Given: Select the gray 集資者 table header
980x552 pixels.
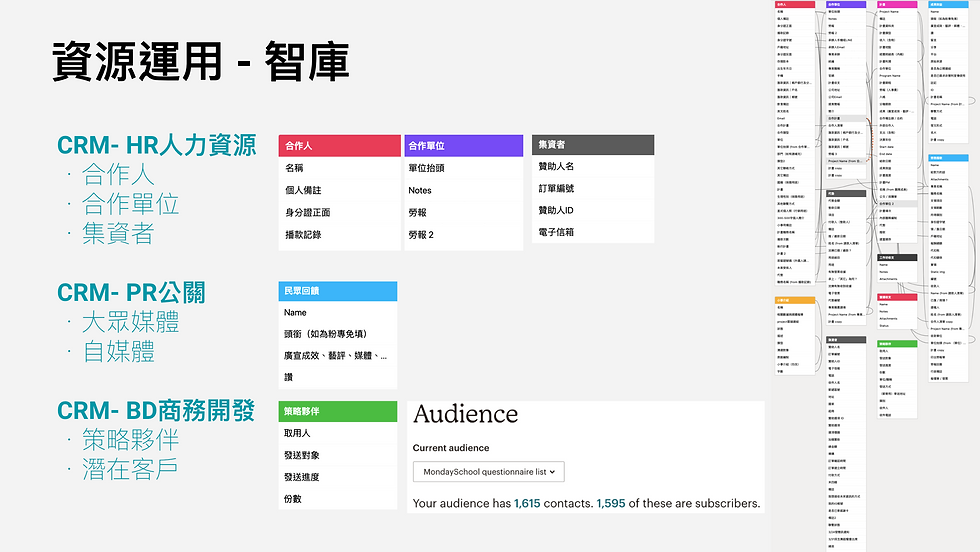Looking at the screenshot, I should point(592,144).
